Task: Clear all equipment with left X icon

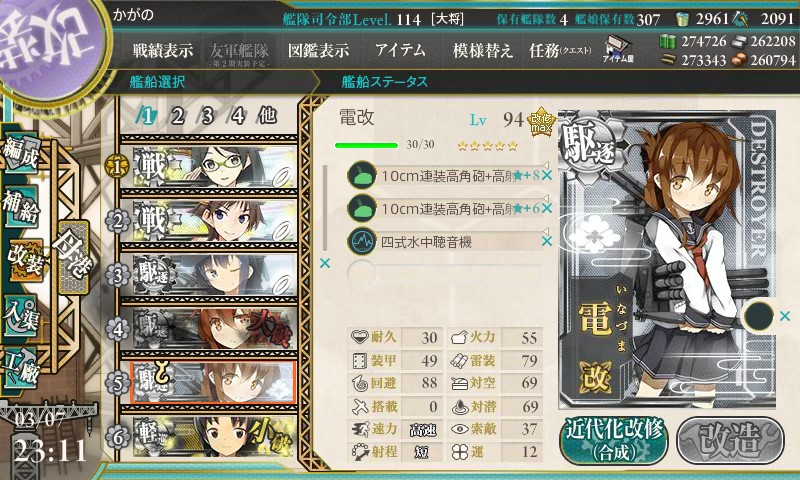Action: 324,263
